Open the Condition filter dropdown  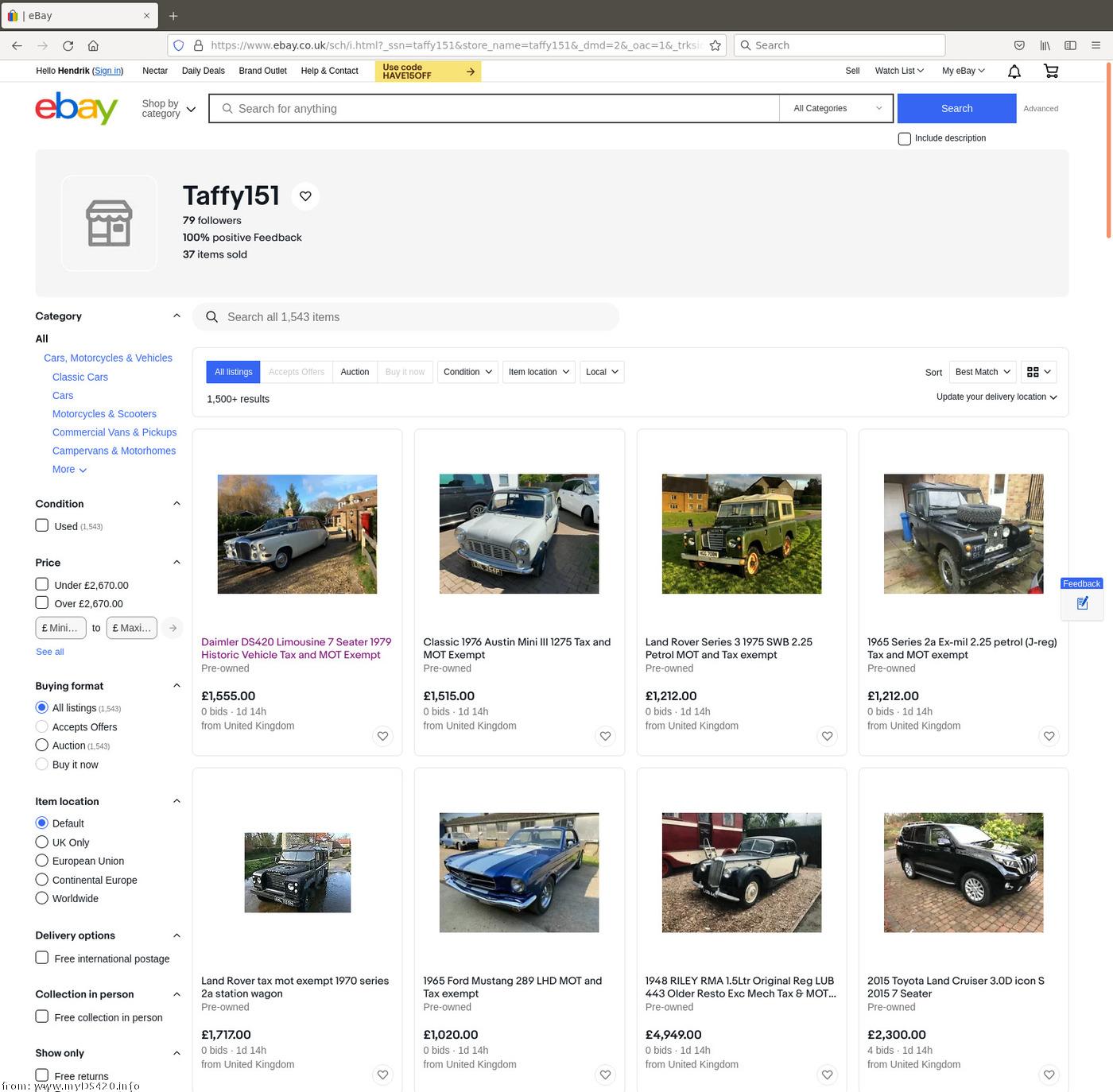[467, 372]
